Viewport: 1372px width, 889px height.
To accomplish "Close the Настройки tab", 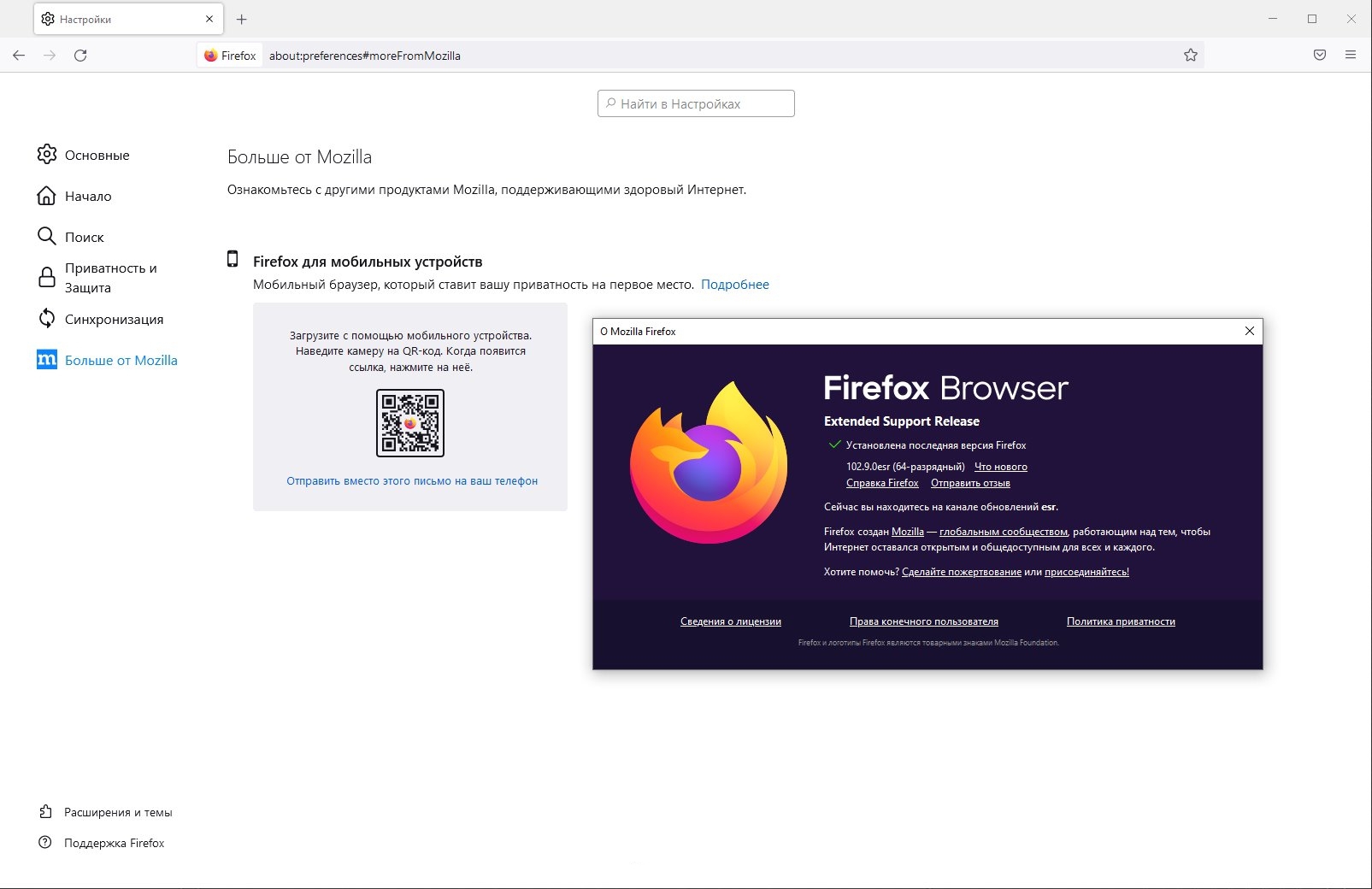I will point(209,19).
